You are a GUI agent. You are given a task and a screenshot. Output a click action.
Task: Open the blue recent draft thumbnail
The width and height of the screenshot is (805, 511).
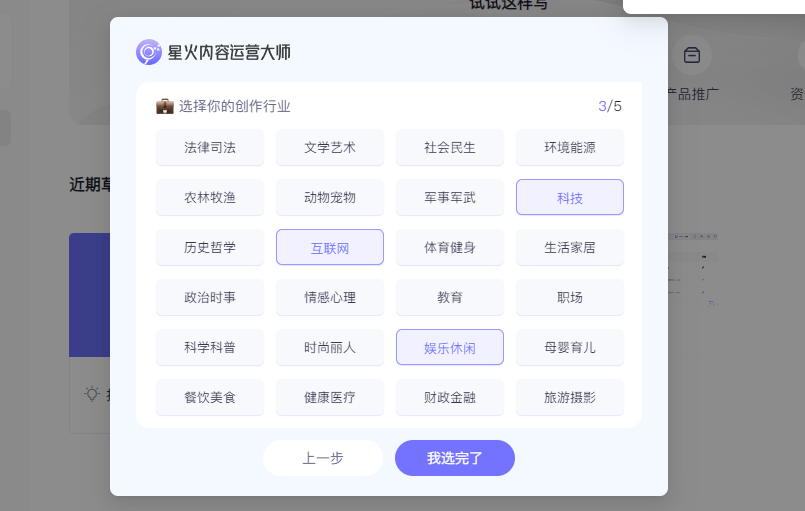tap(89, 295)
